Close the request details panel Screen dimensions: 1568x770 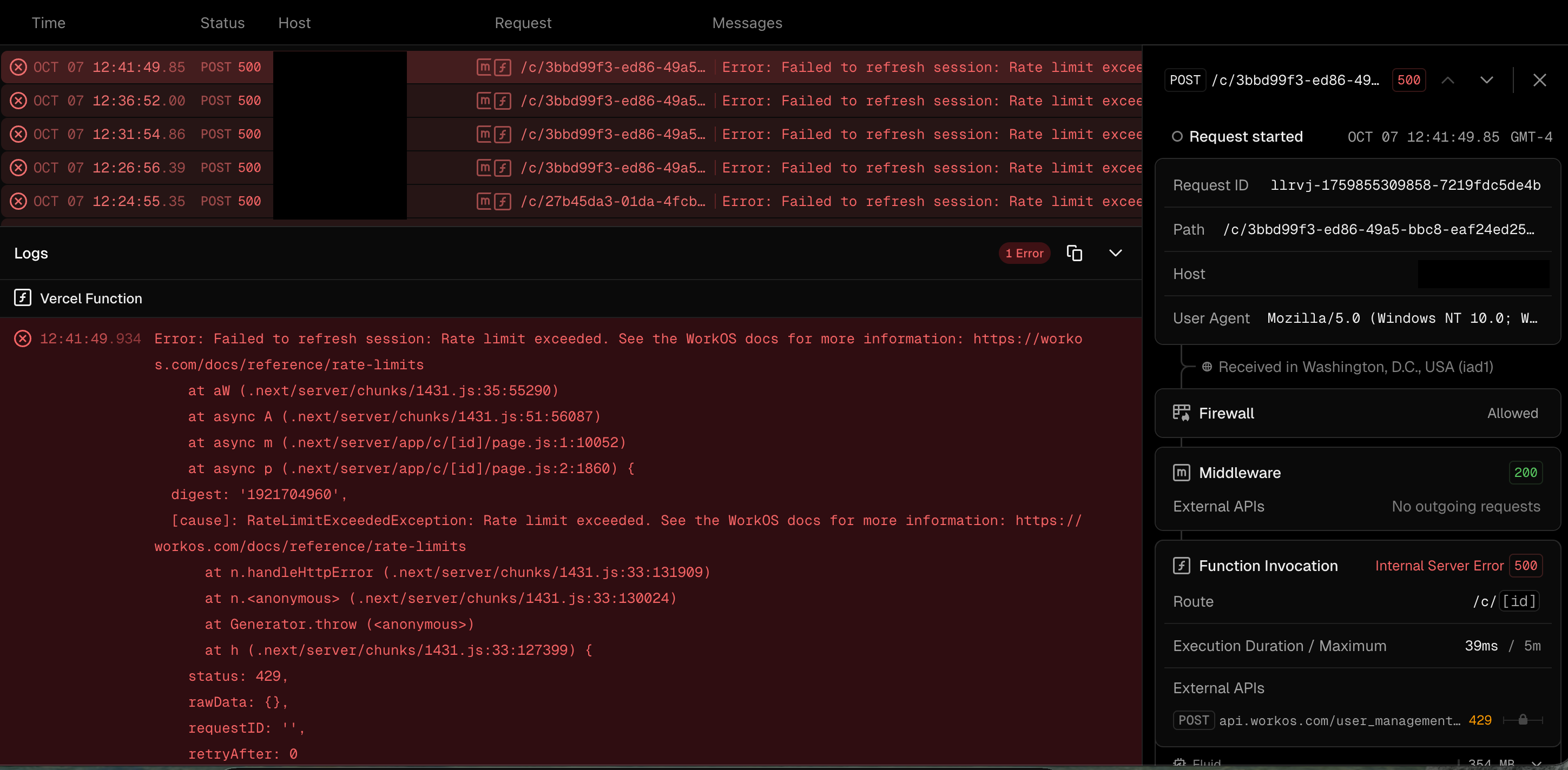coord(1539,80)
